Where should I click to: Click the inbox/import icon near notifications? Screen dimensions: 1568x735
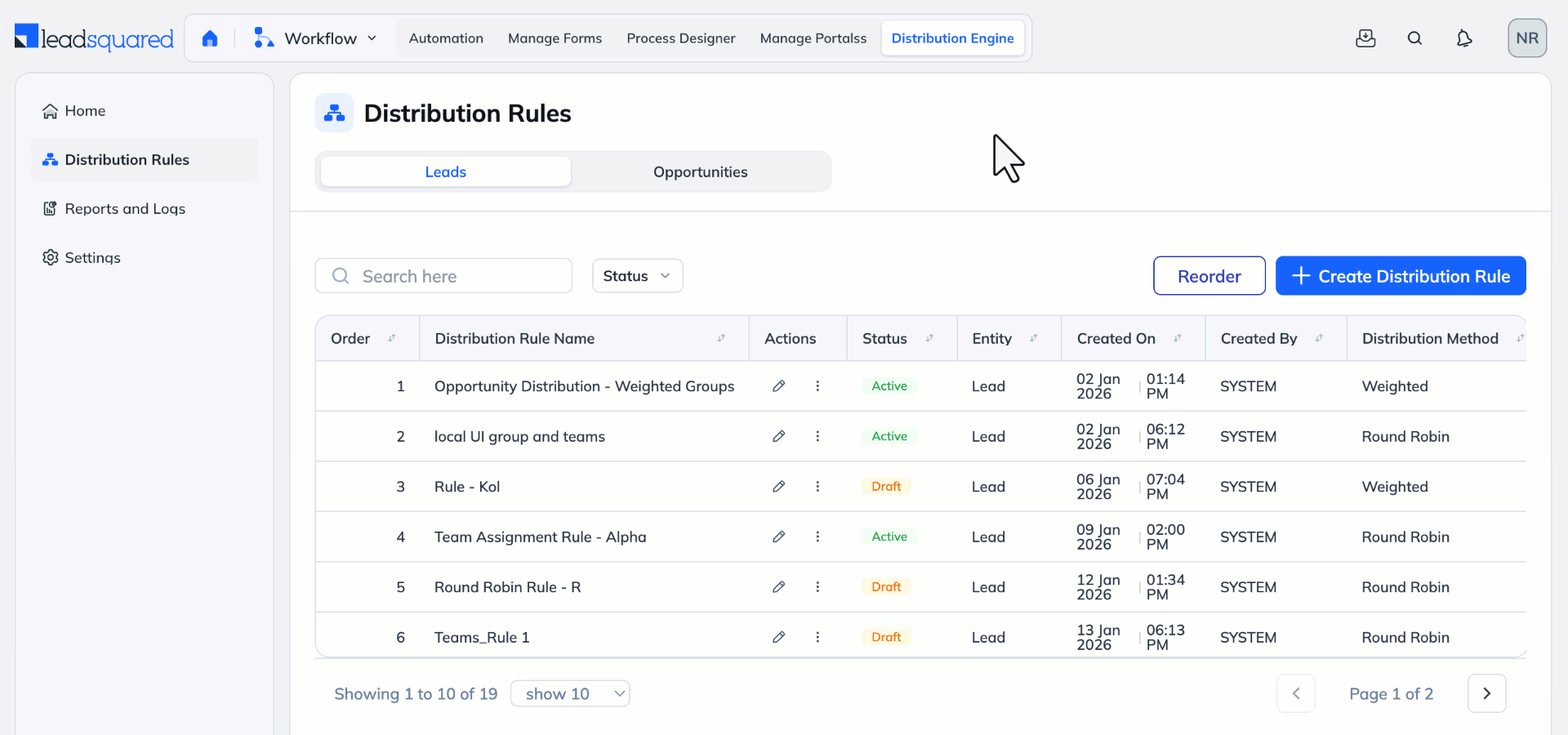click(1366, 38)
